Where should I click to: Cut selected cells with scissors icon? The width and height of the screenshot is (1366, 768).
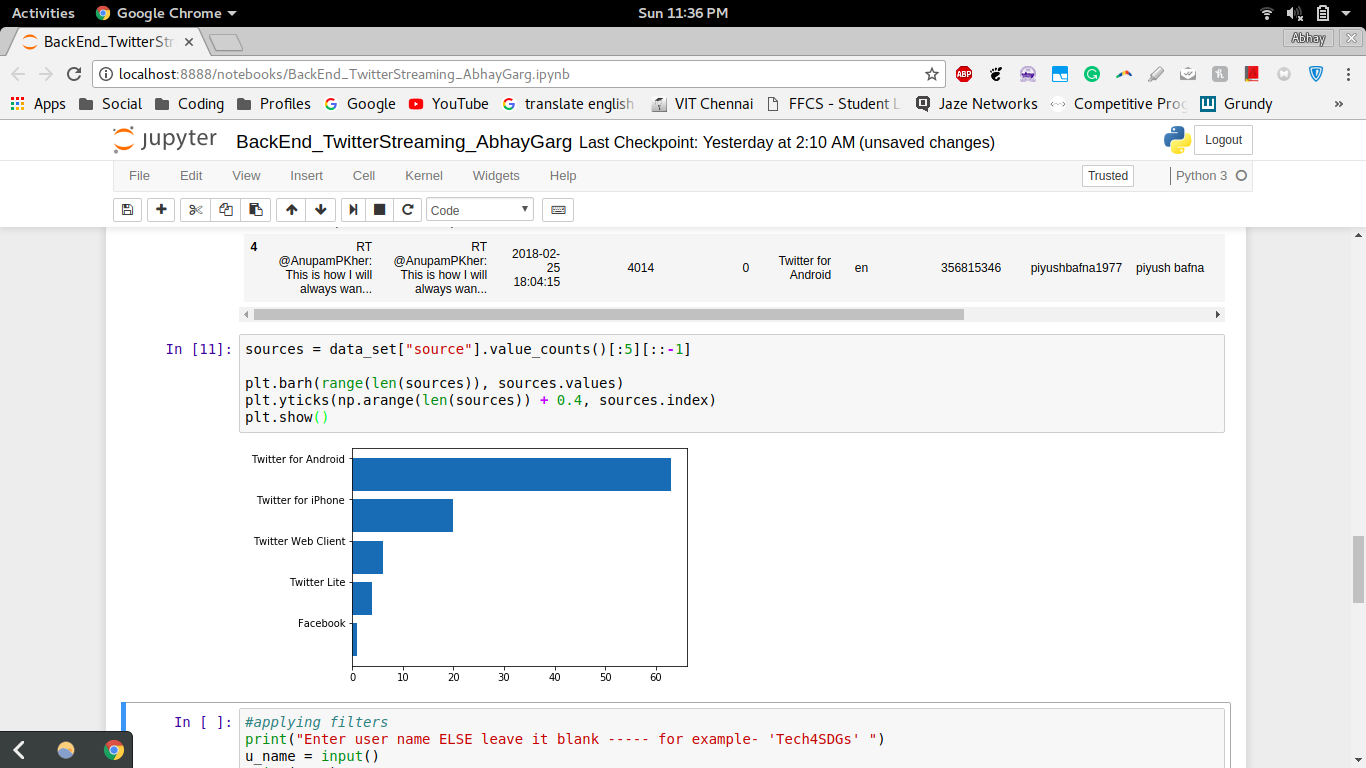tap(196, 210)
